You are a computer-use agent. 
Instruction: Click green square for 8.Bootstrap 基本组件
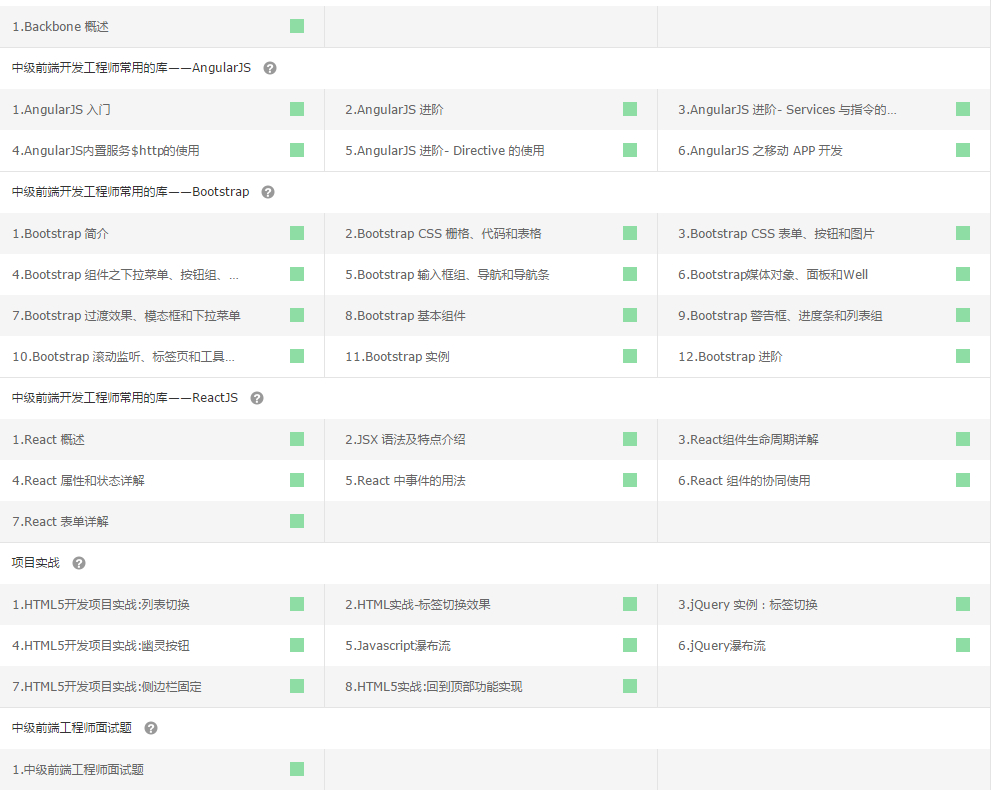point(630,315)
